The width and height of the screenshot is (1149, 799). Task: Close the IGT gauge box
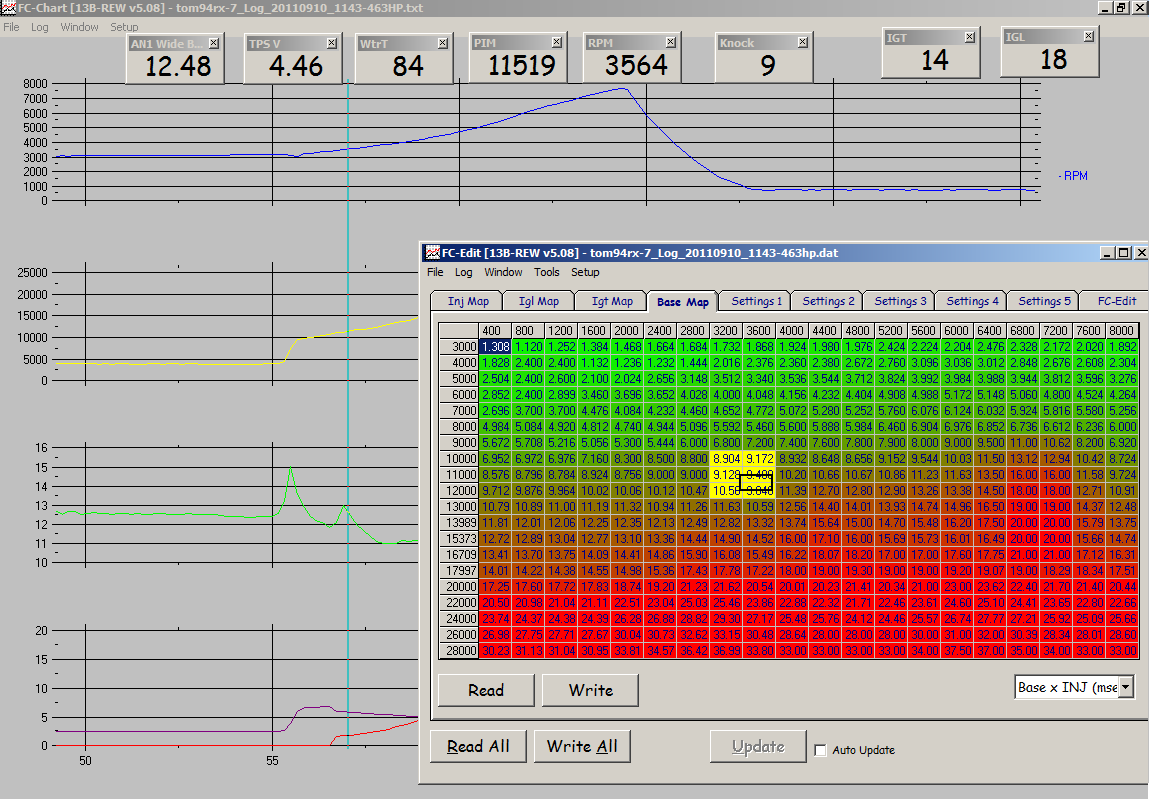pos(969,37)
